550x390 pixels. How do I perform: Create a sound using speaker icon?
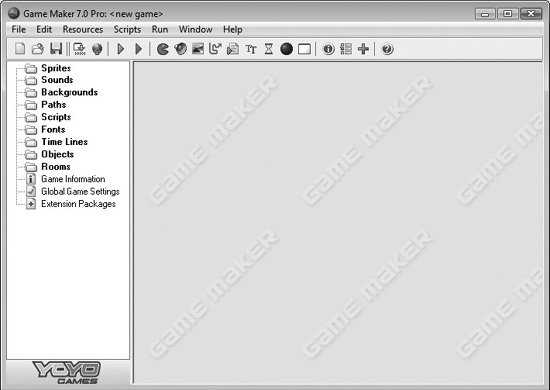(181, 49)
